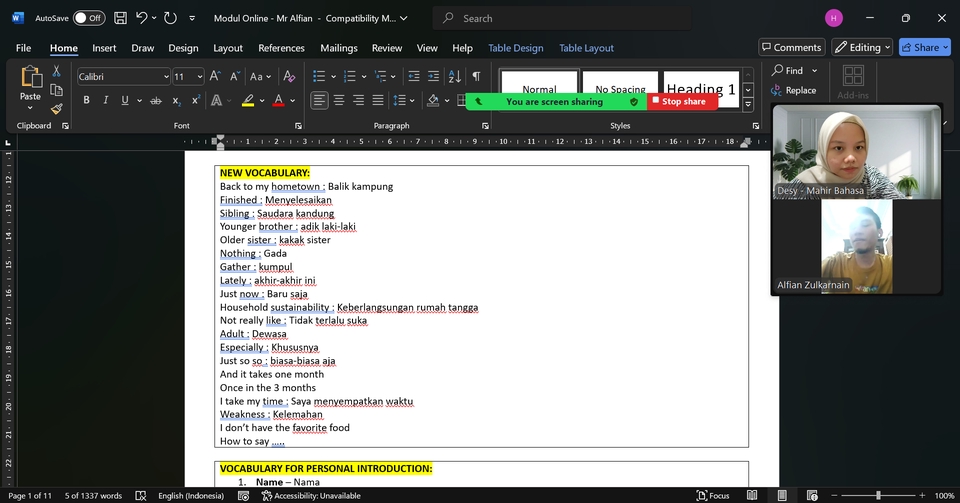Click the Search box in title bar
This screenshot has height=503, width=960.
coord(562,18)
